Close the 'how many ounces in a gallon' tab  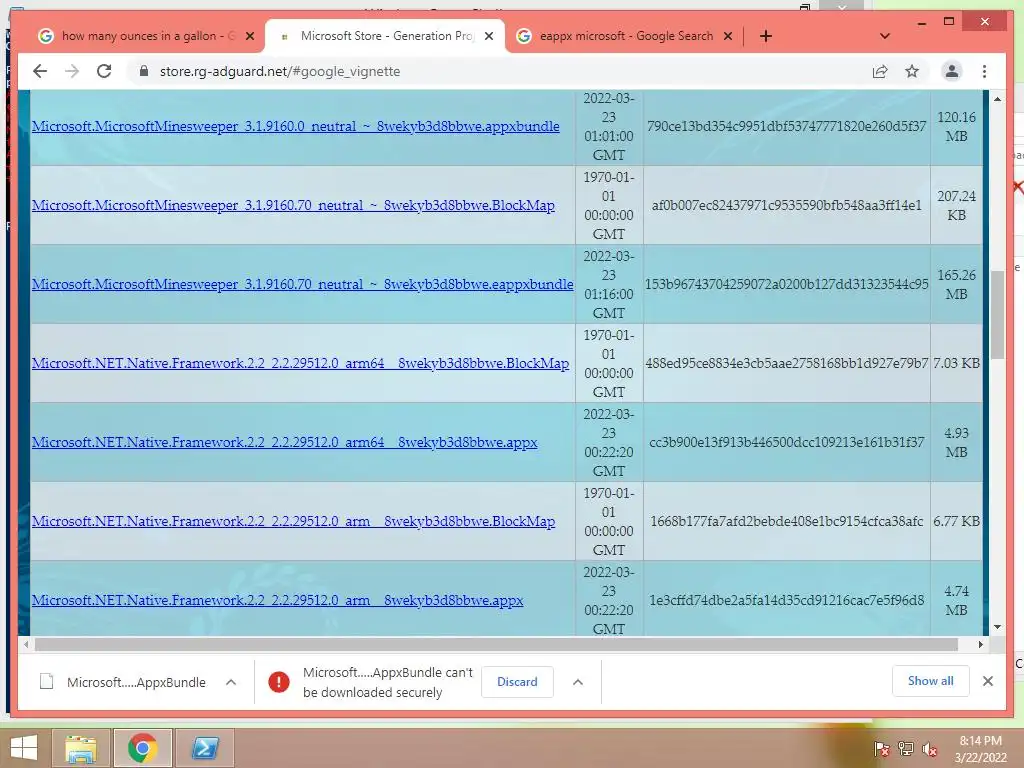click(249, 36)
